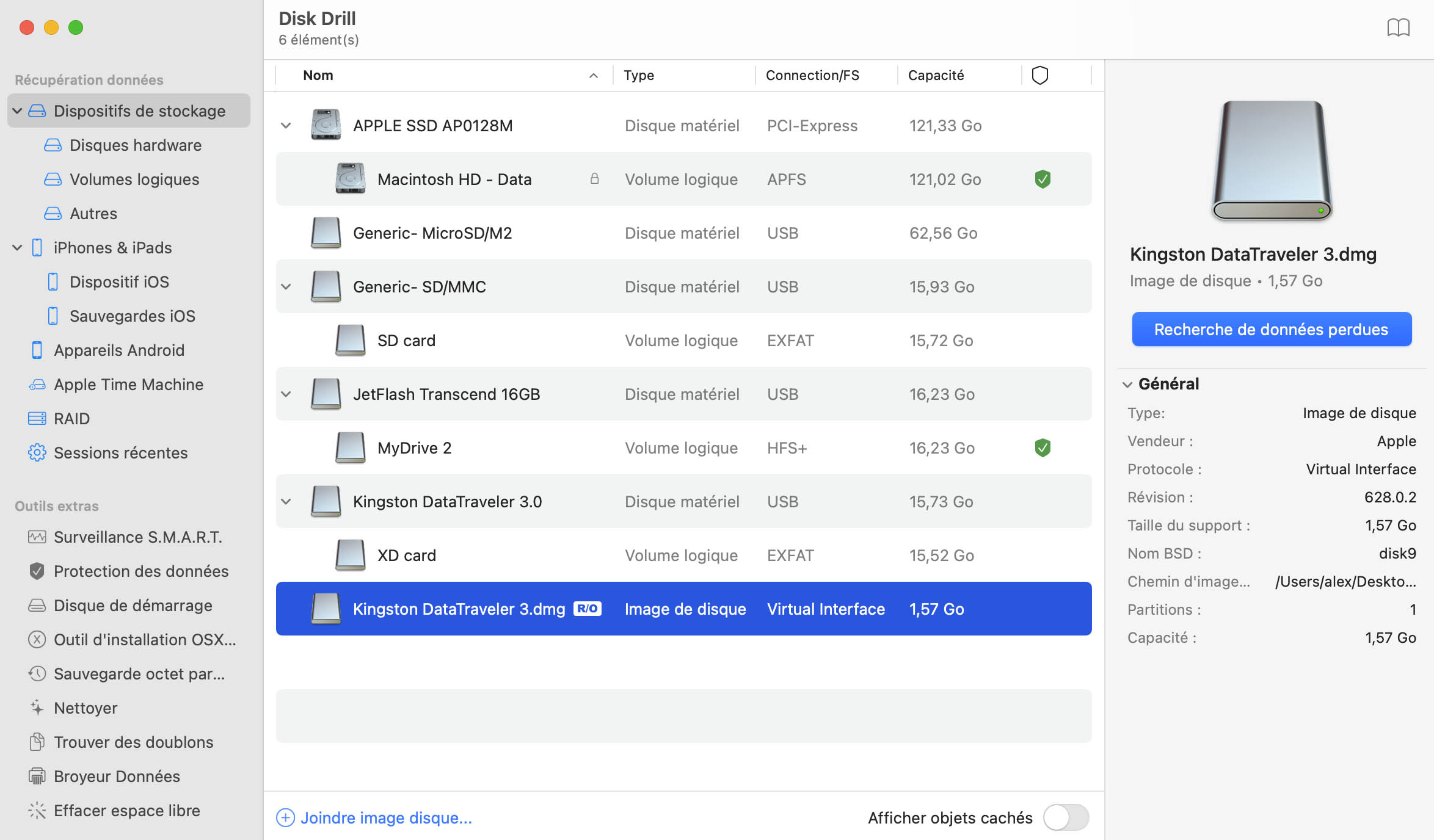Image resolution: width=1434 pixels, height=840 pixels.
Task: Select Apple Time Machine in sidebar
Action: 116,384
